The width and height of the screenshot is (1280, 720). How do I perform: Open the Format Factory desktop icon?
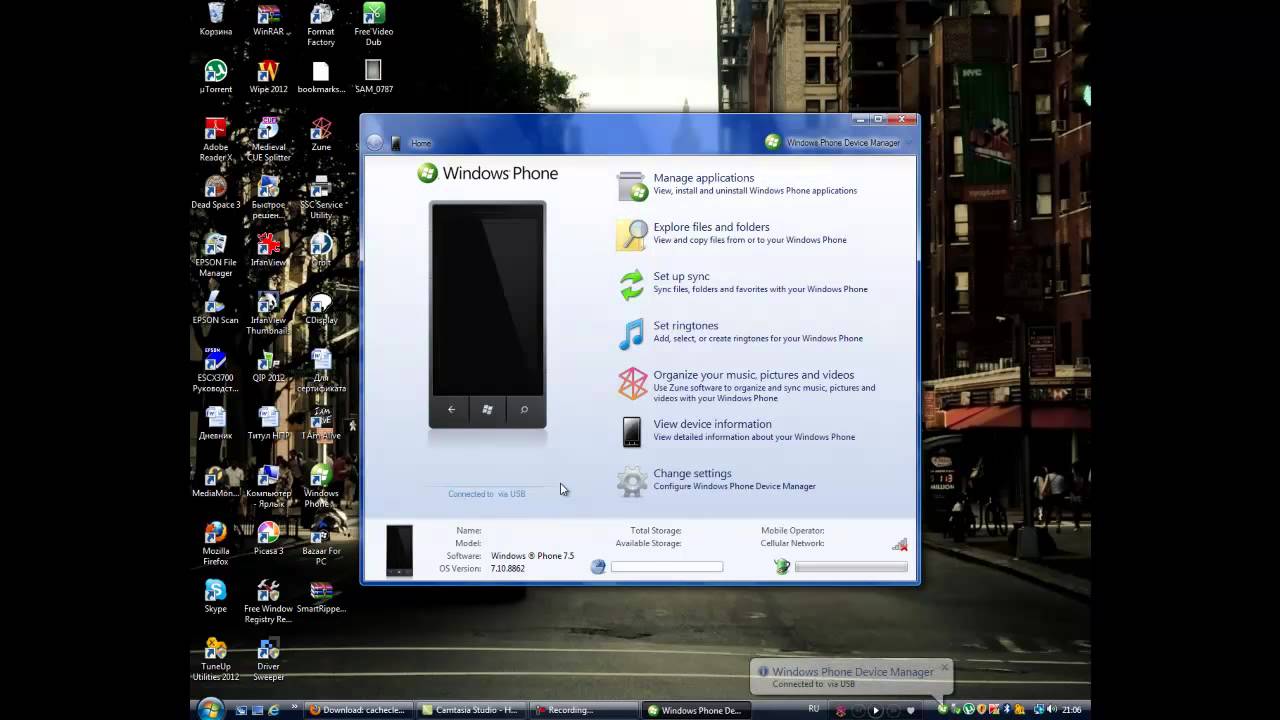(321, 24)
